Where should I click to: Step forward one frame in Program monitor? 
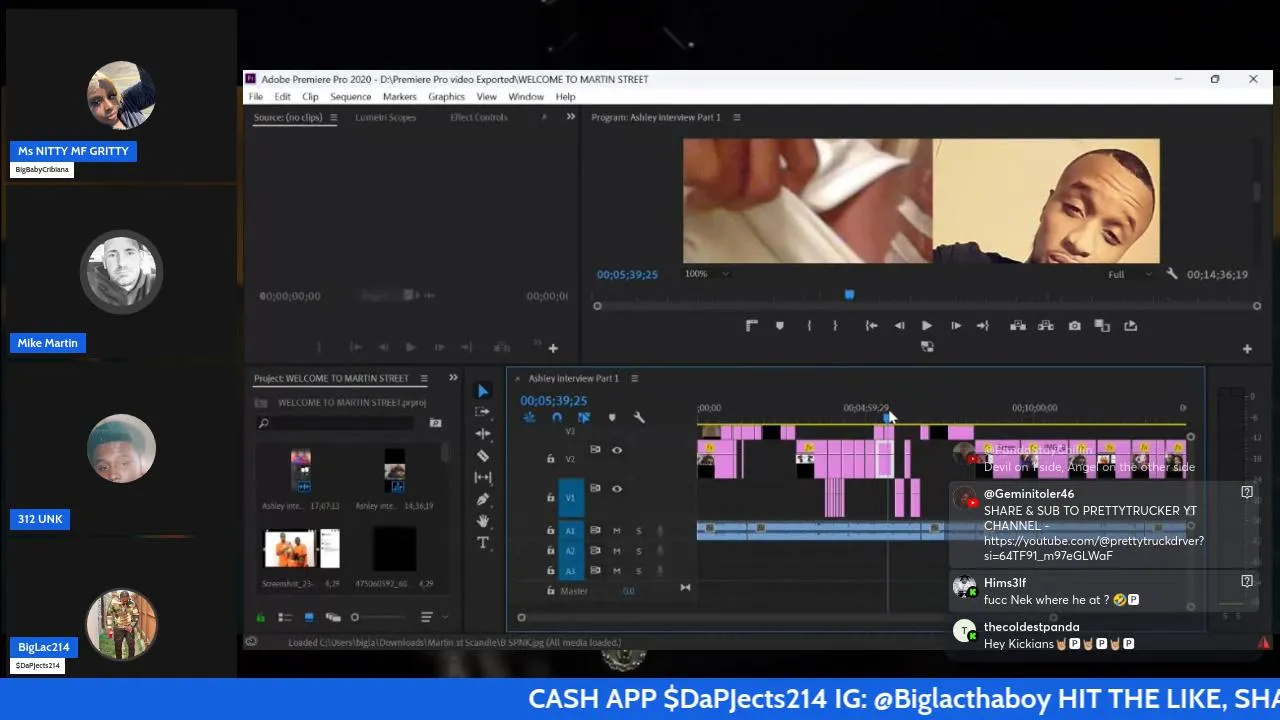pos(955,326)
